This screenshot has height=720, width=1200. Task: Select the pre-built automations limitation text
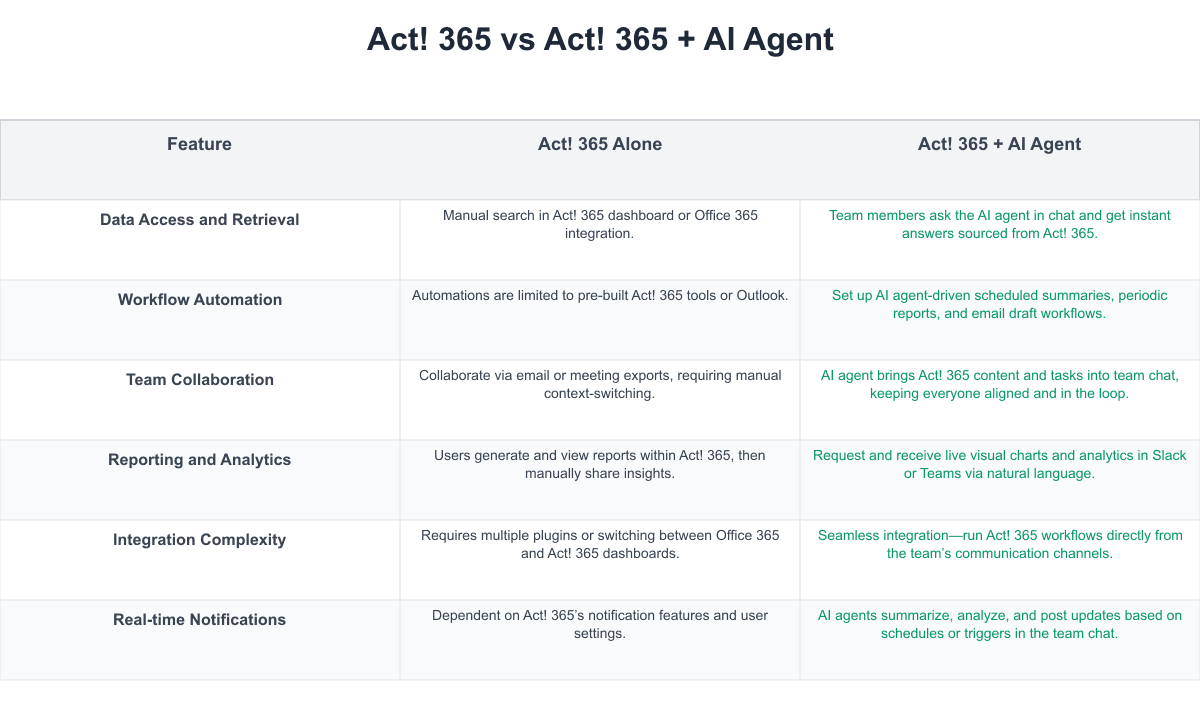tap(600, 295)
